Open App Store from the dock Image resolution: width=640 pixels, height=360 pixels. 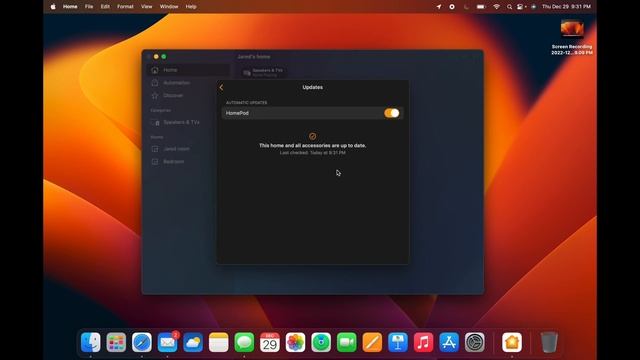click(449, 342)
